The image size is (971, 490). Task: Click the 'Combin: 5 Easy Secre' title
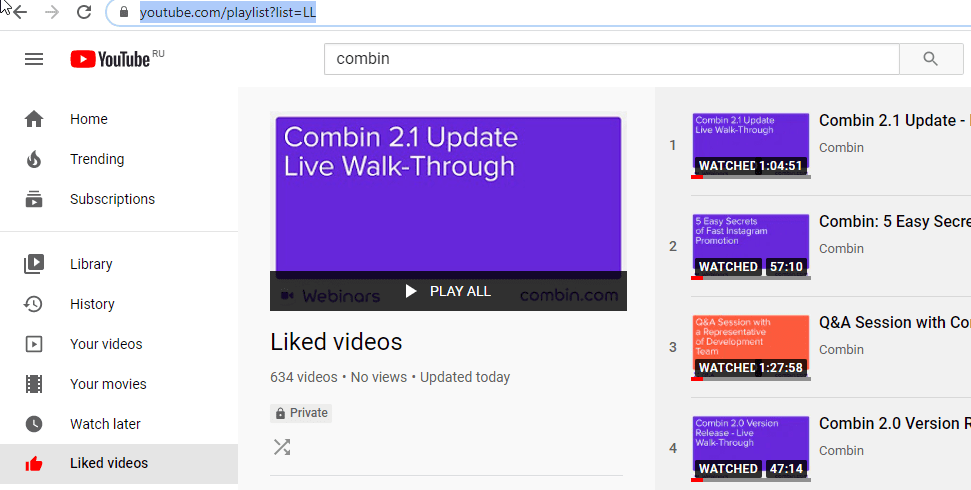pos(894,222)
